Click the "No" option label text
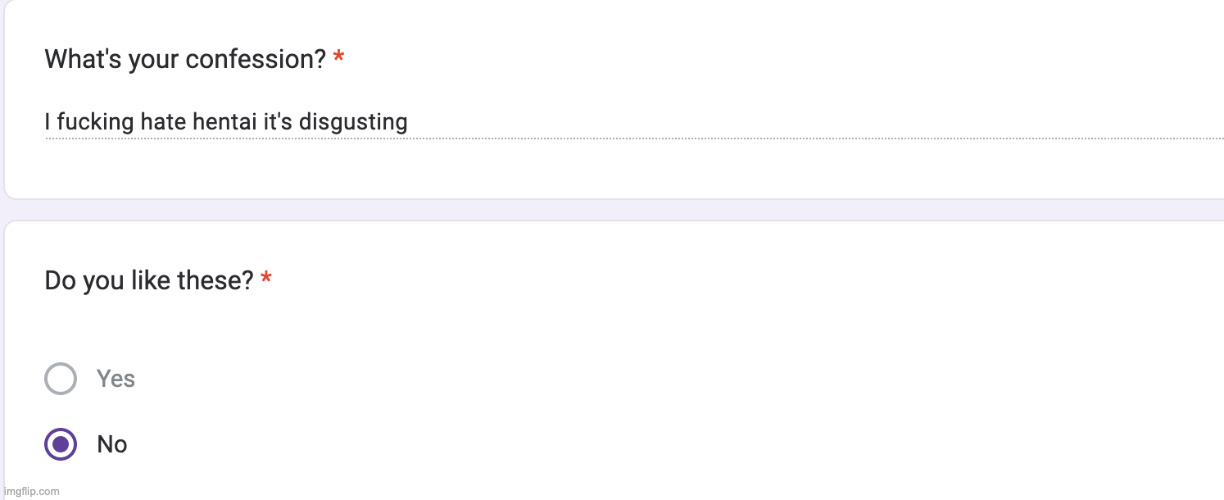 tap(112, 444)
